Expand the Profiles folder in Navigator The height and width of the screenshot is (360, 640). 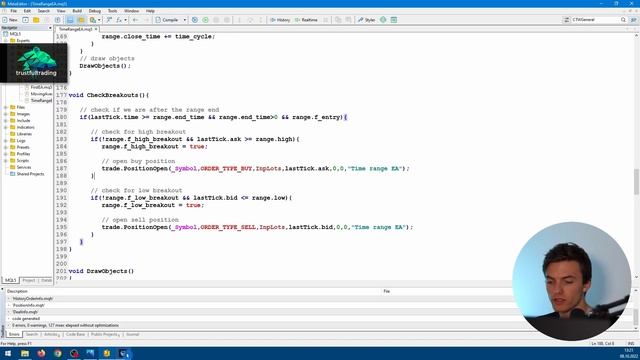pyautogui.click(x=6, y=154)
